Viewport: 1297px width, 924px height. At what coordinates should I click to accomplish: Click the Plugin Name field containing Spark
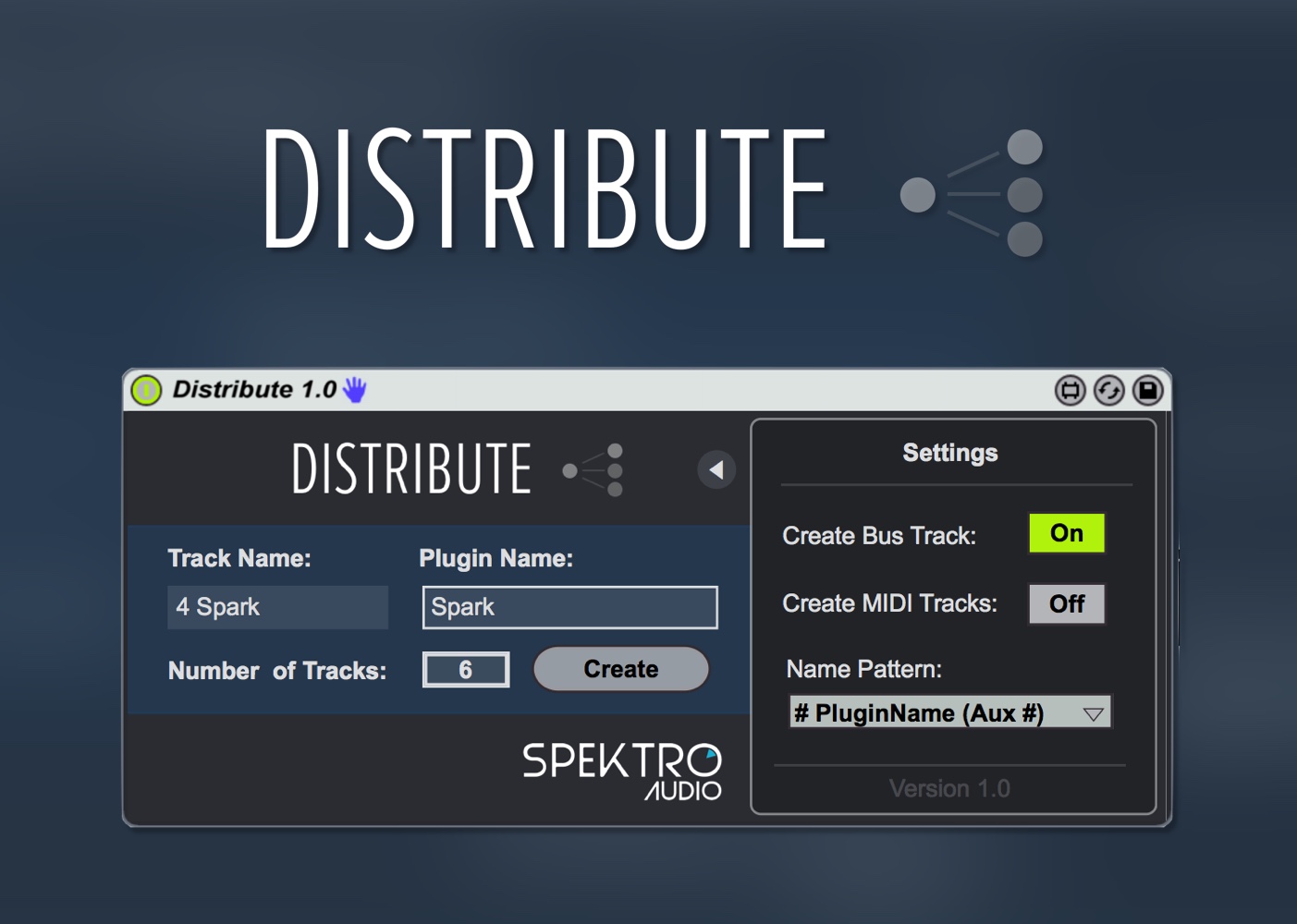569,607
